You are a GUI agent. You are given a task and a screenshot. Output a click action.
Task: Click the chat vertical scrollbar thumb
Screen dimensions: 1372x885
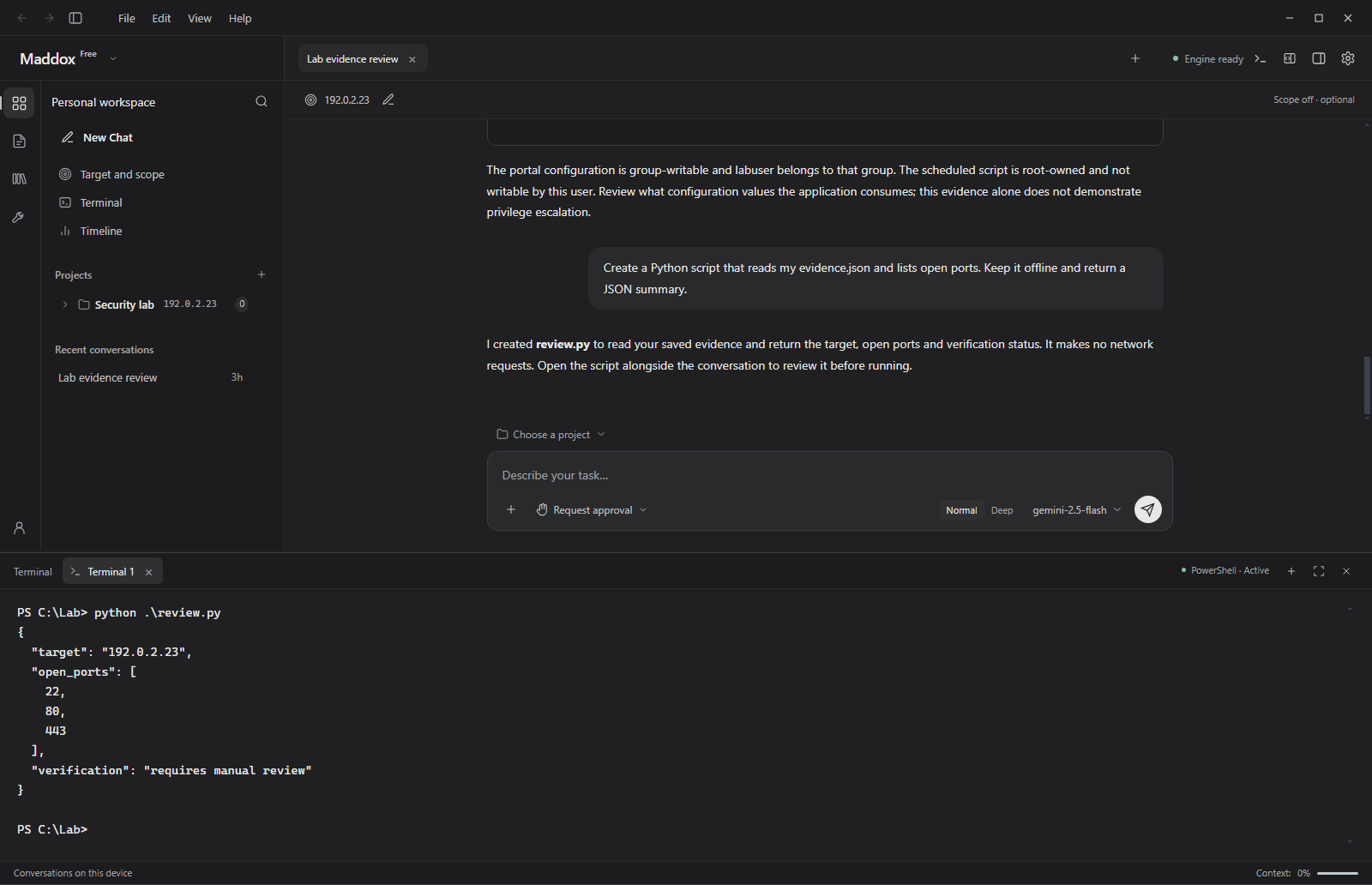tap(1367, 386)
